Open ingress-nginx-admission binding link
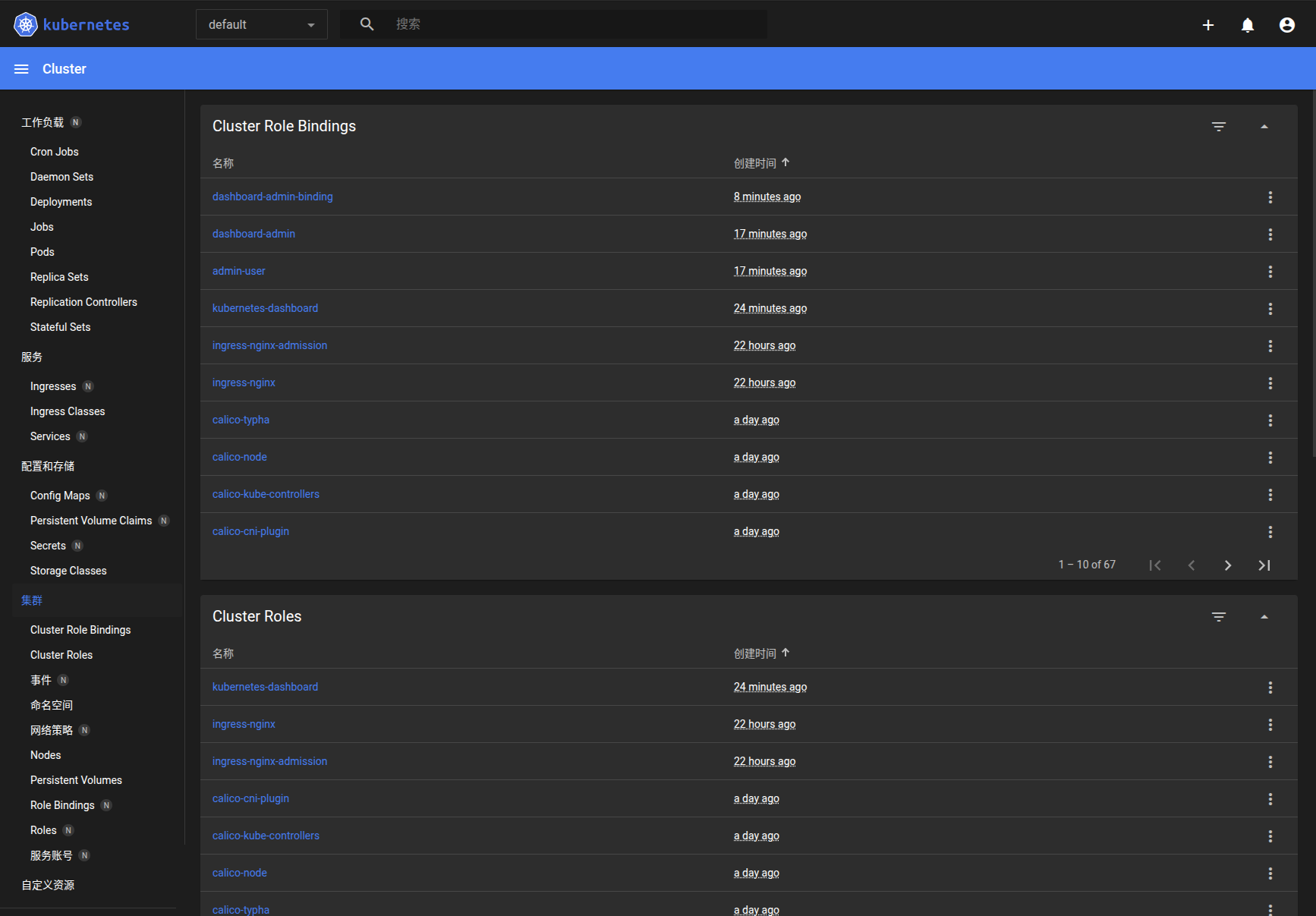Viewport: 1316px width, 916px height. [269, 345]
